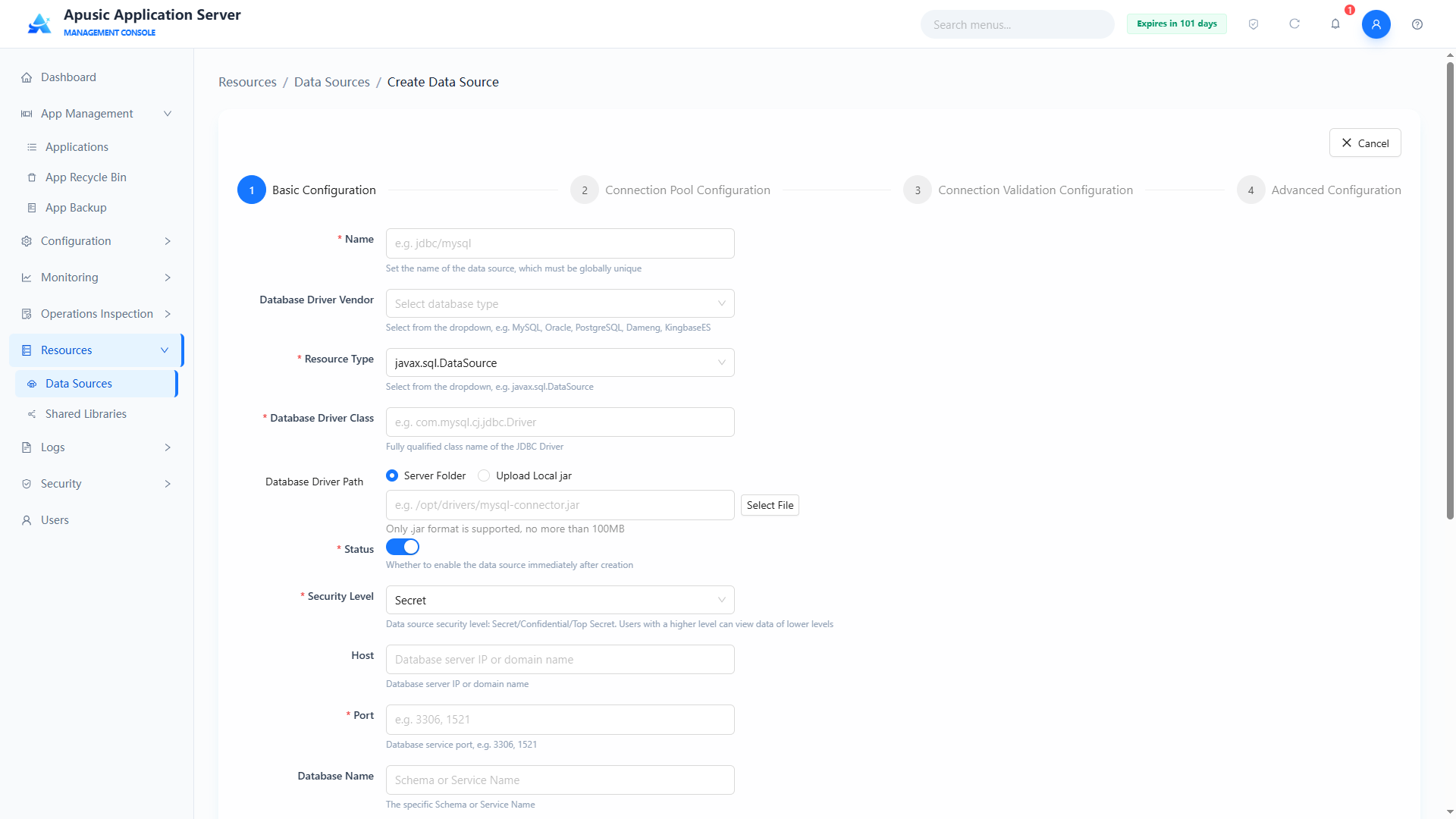
Task: Expand the Configuration menu chevron
Action: 168,241
